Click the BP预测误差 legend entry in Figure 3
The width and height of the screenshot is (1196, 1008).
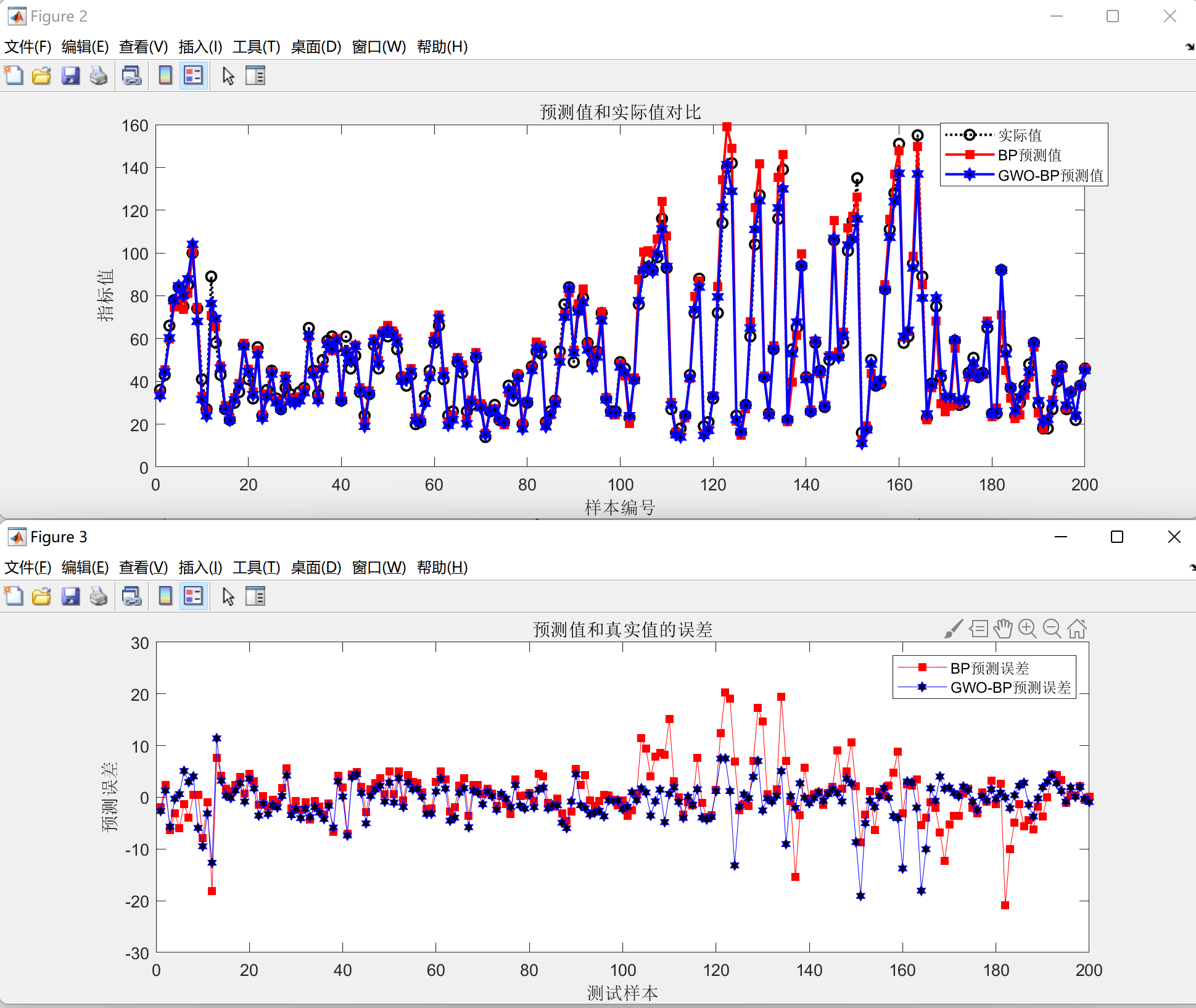(x=989, y=668)
